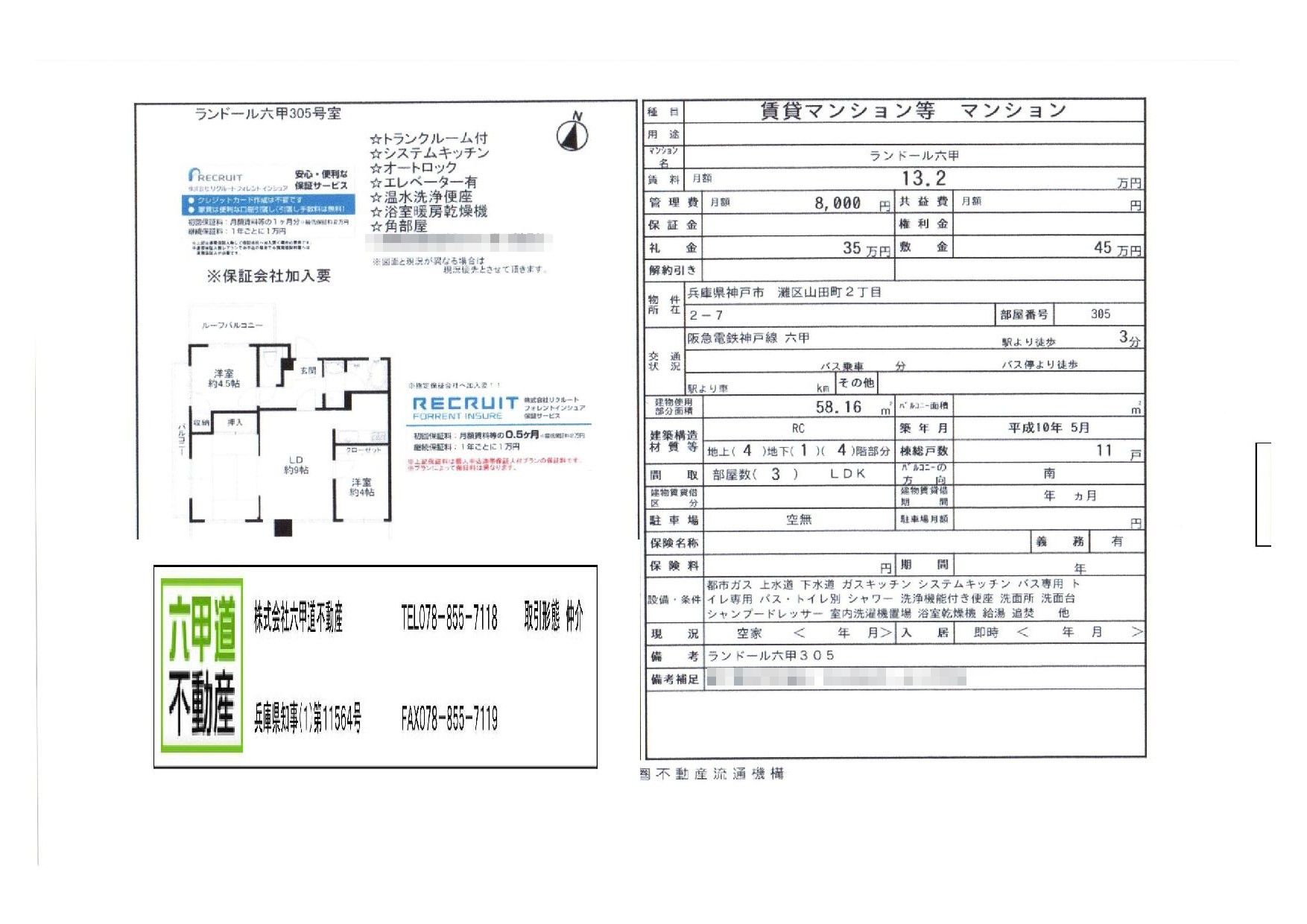Click the walking time 3分
This screenshot has height=924, width=1307.
click(x=1129, y=338)
